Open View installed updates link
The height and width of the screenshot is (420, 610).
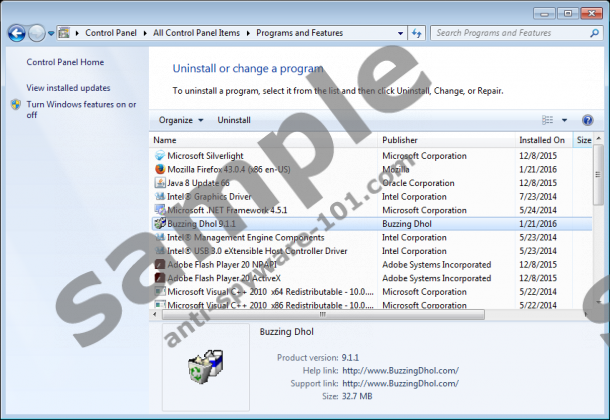click(68, 88)
